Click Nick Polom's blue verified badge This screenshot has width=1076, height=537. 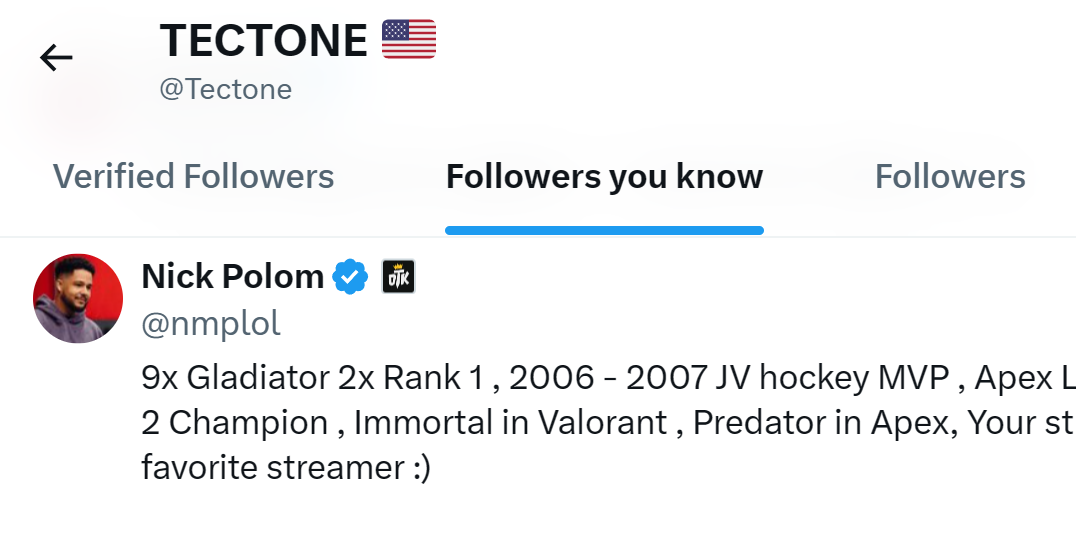[x=350, y=276]
